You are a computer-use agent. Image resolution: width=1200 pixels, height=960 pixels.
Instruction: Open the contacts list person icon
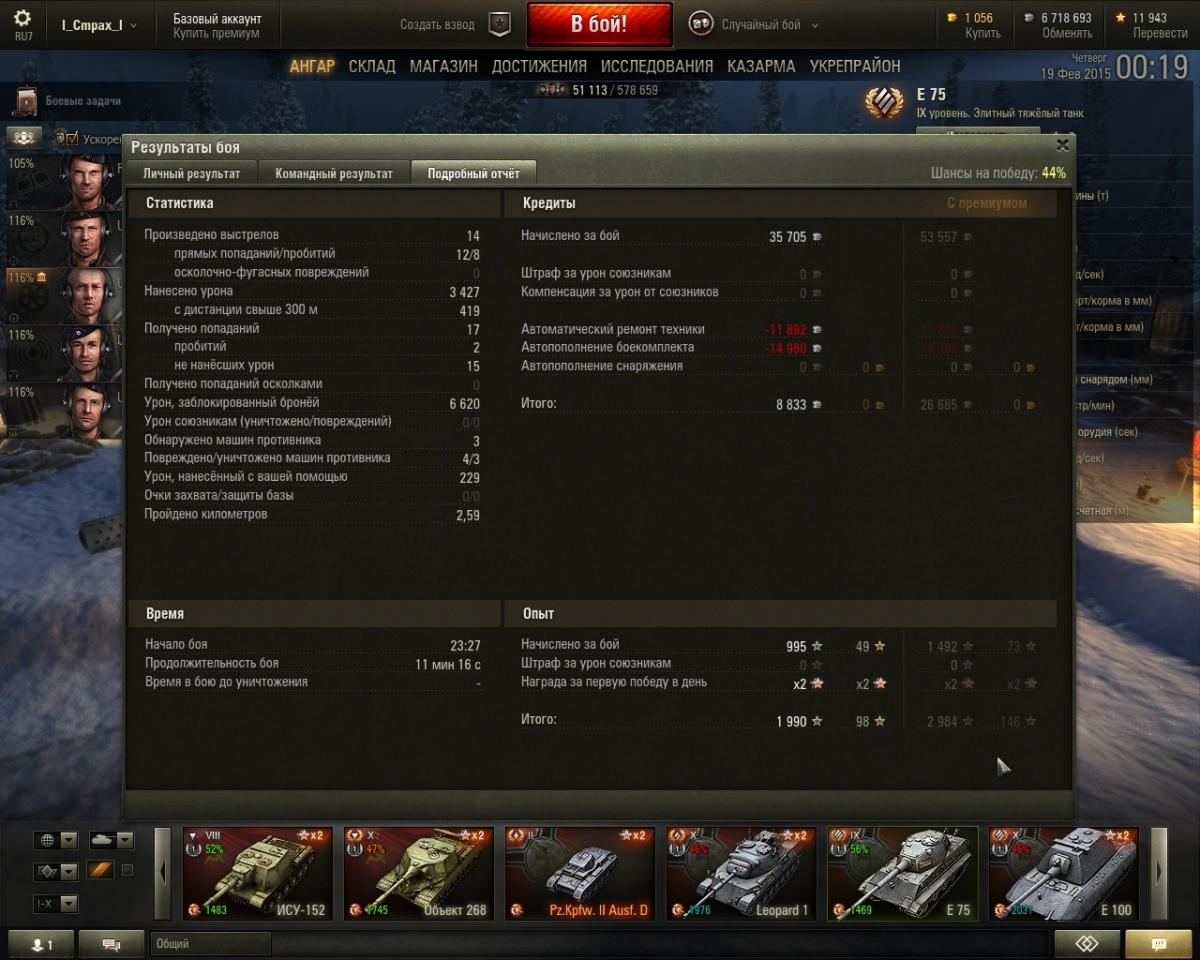40,944
